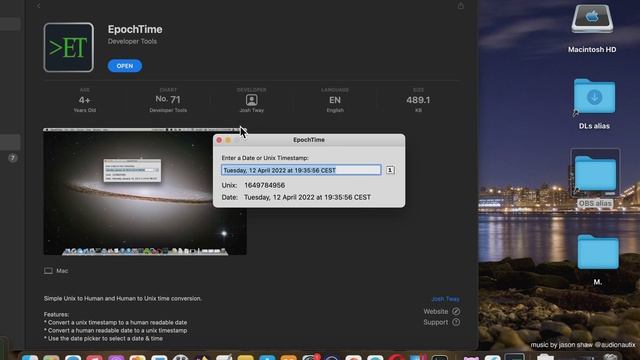This screenshot has width=640, height=360.
Task: Close the EpochTime window with the red button
Action: (219, 140)
